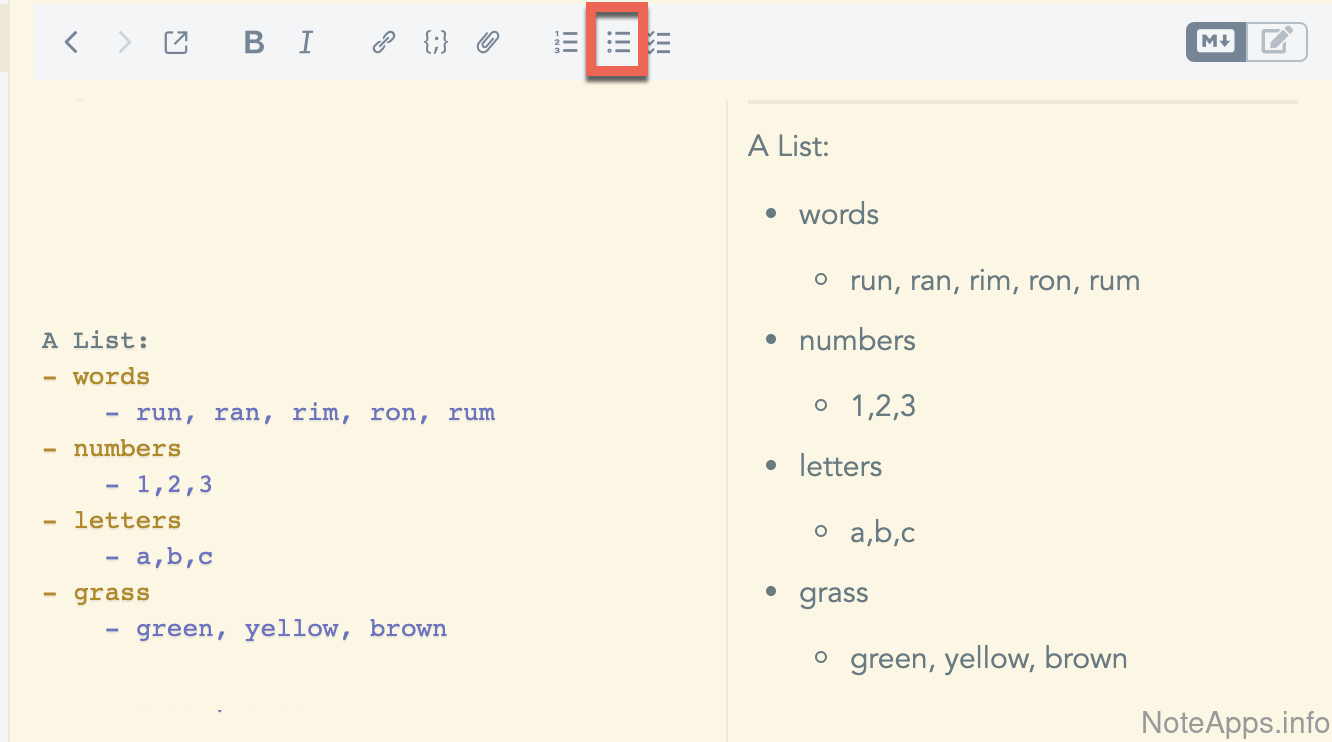The height and width of the screenshot is (742, 1332).
Task: Click 'green, yellow, brown' in the Markdown source
Action: pos(291,629)
